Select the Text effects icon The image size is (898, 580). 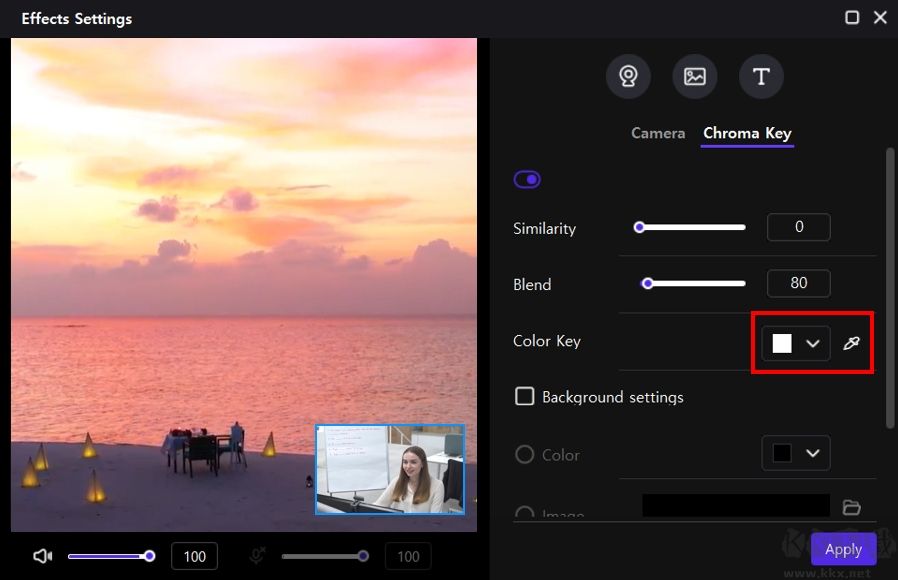(x=761, y=76)
